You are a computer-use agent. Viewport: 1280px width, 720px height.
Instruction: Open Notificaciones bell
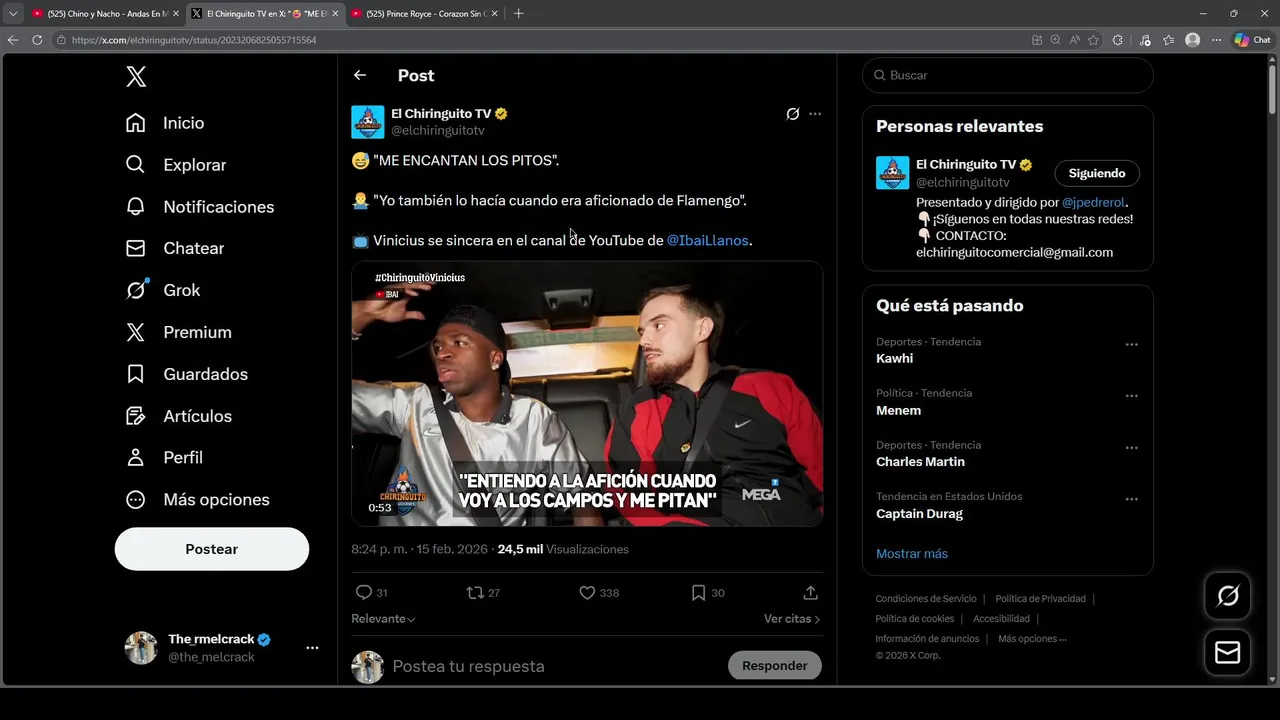tap(200, 207)
